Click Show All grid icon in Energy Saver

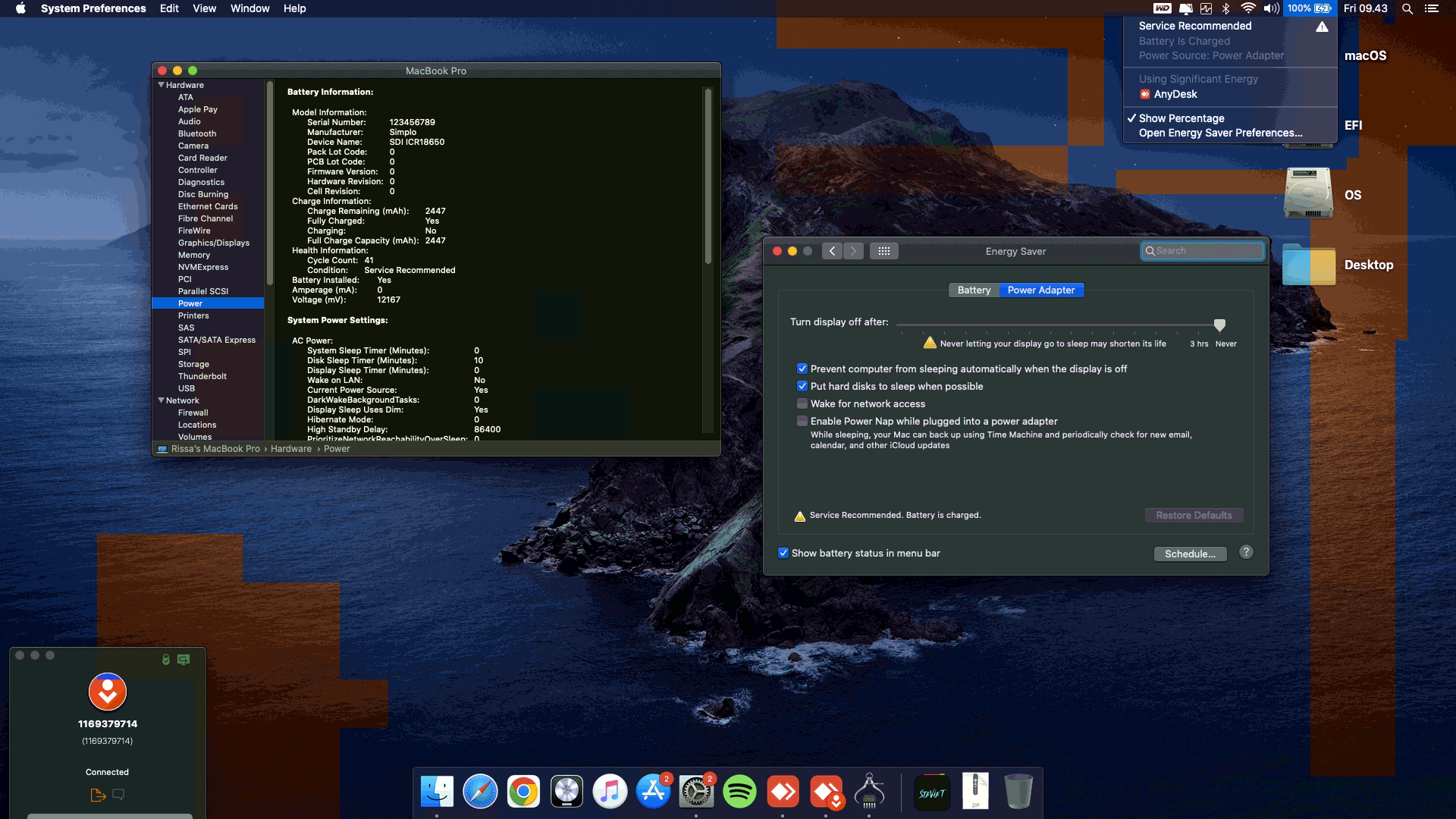click(x=884, y=251)
